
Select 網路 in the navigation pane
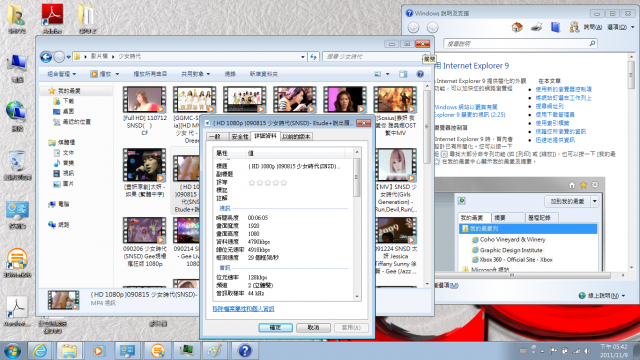[x=64, y=224]
